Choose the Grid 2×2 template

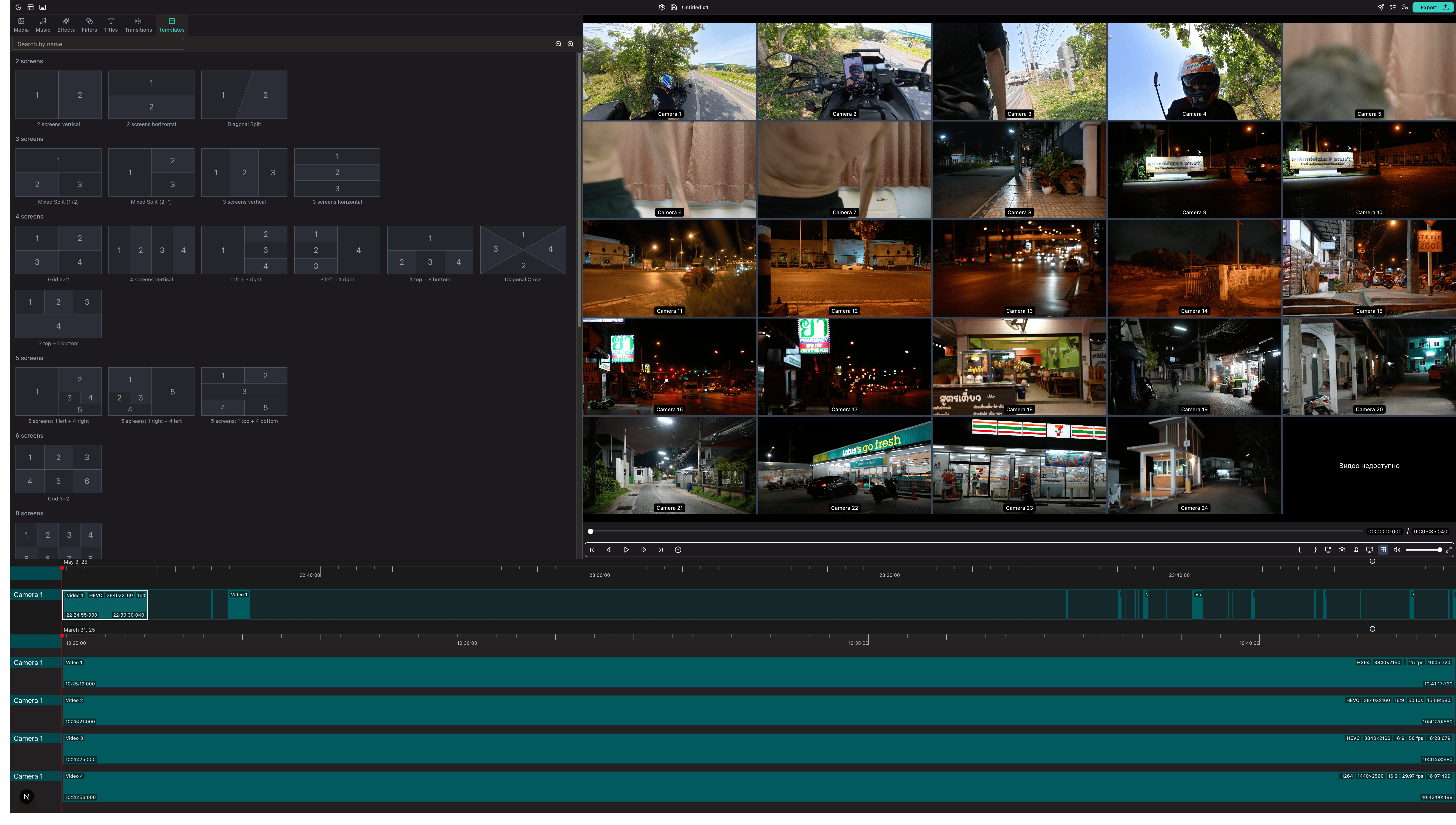click(x=58, y=250)
